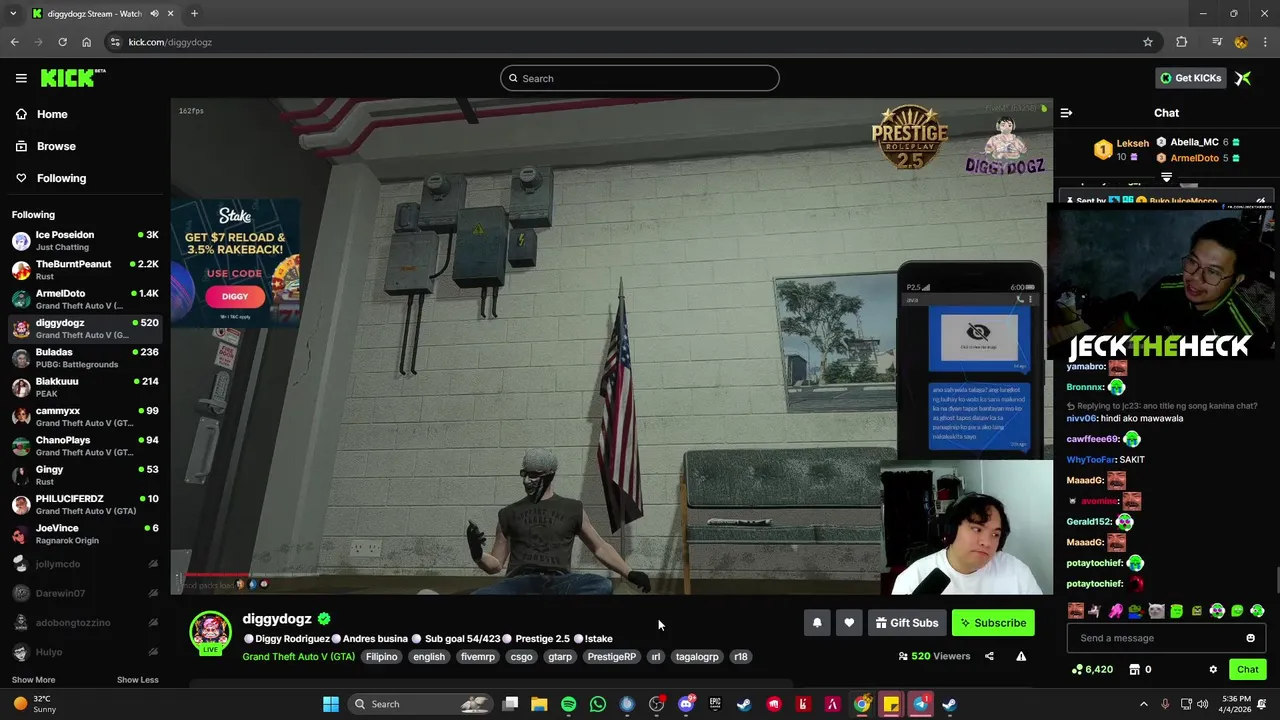The image size is (1280, 720).
Task: Open Chrome tab search dropdown
Action: click(13, 14)
